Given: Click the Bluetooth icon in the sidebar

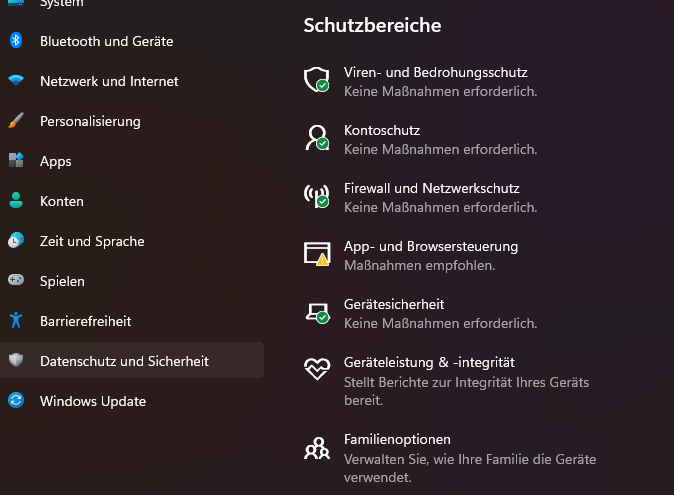Looking at the screenshot, I should [x=16, y=41].
